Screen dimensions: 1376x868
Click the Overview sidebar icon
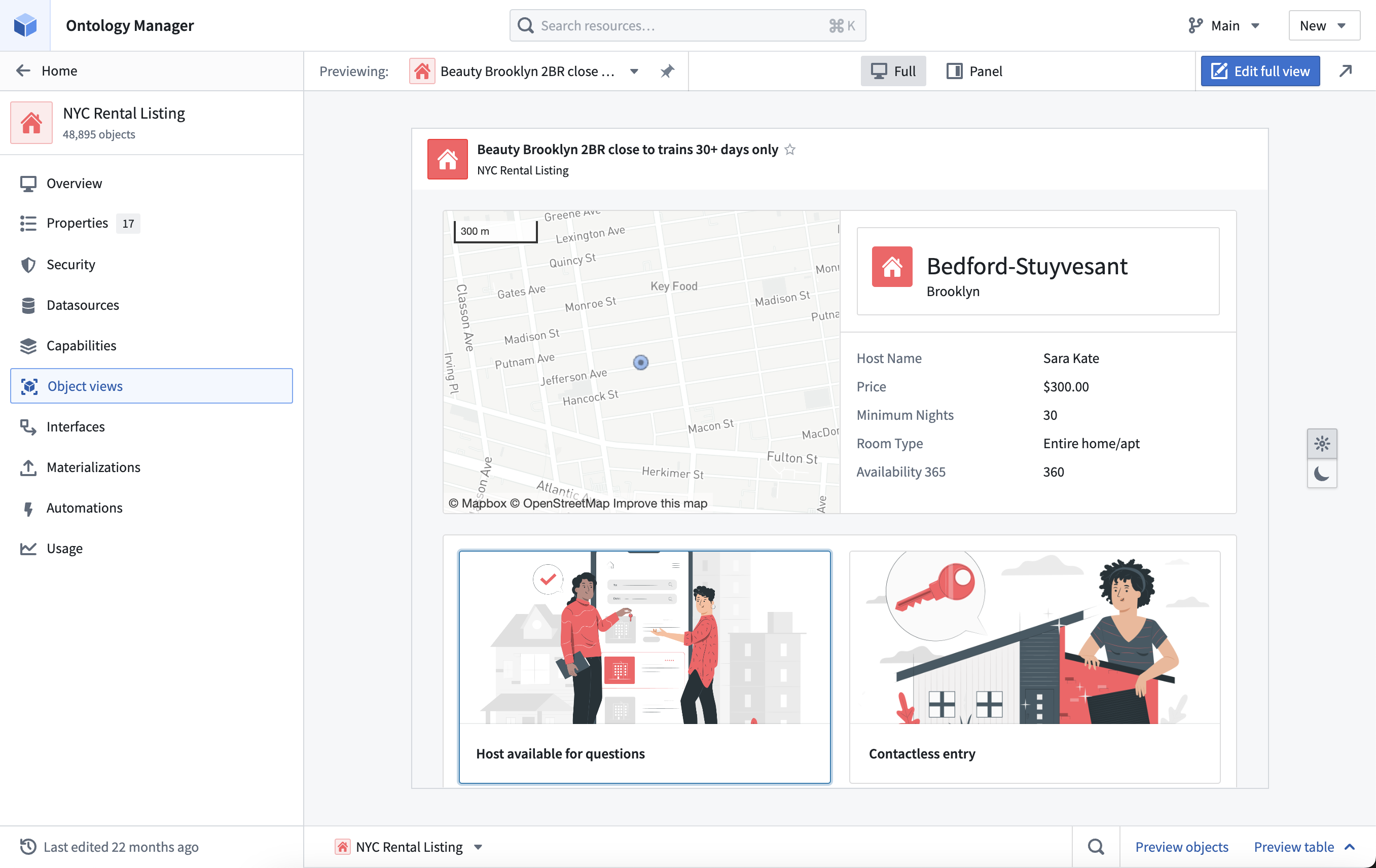(x=28, y=183)
